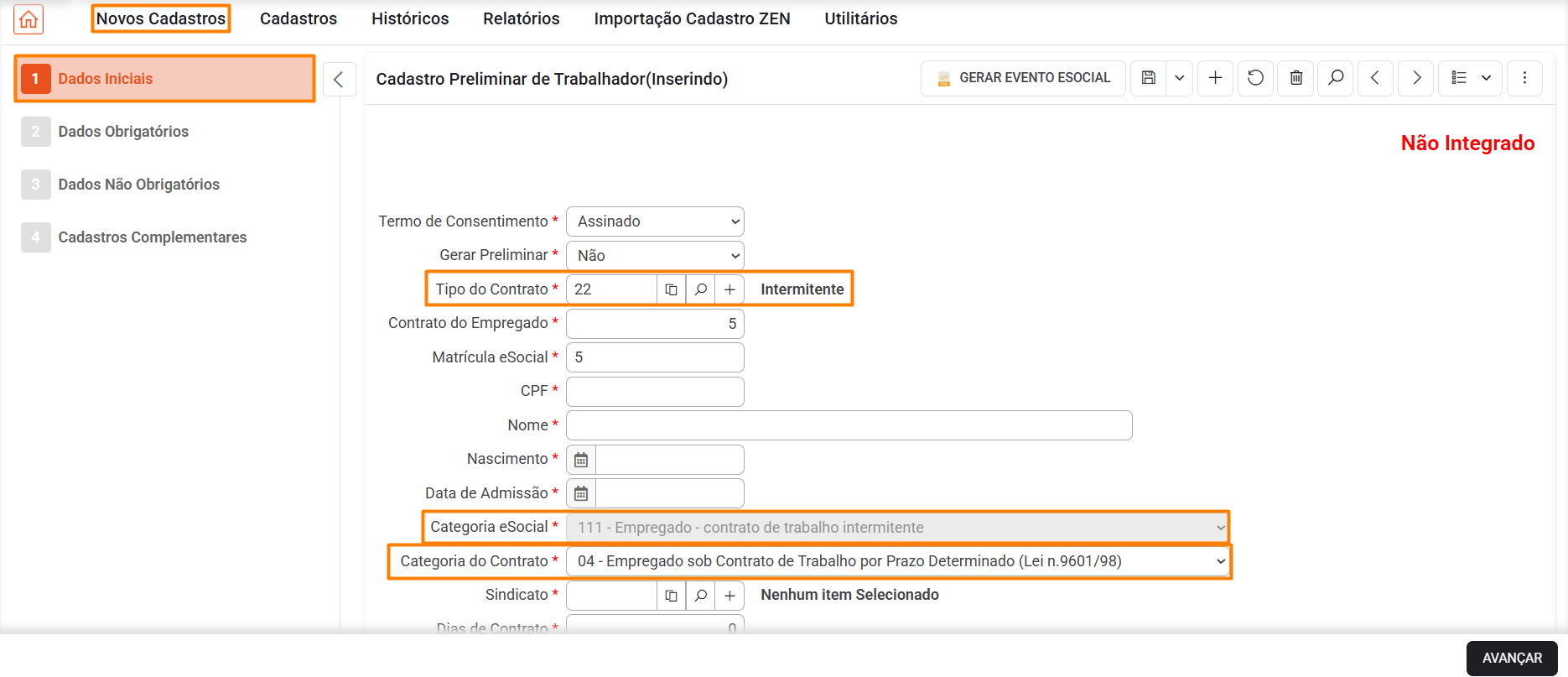Add new Tipo do Contrato plus icon
1568x677 pixels.
click(x=729, y=289)
